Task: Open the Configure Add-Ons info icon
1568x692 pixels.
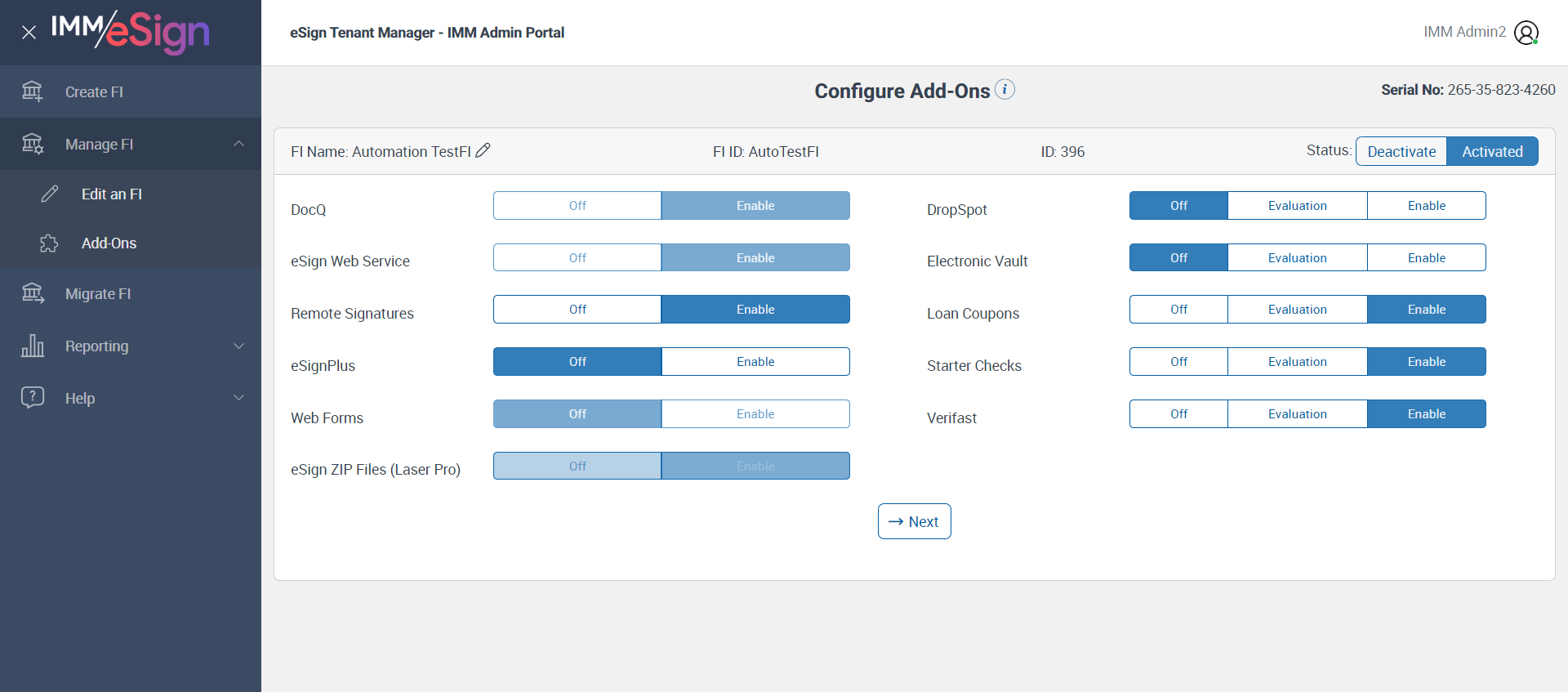Action: (1005, 89)
